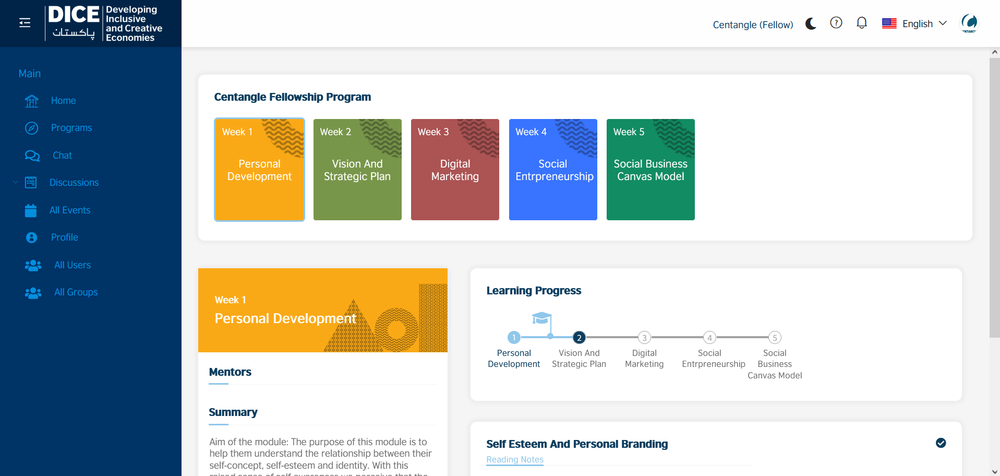Open the user avatar in top bar
The width and height of the screenshot is (1000, 476).
point(969,23)
